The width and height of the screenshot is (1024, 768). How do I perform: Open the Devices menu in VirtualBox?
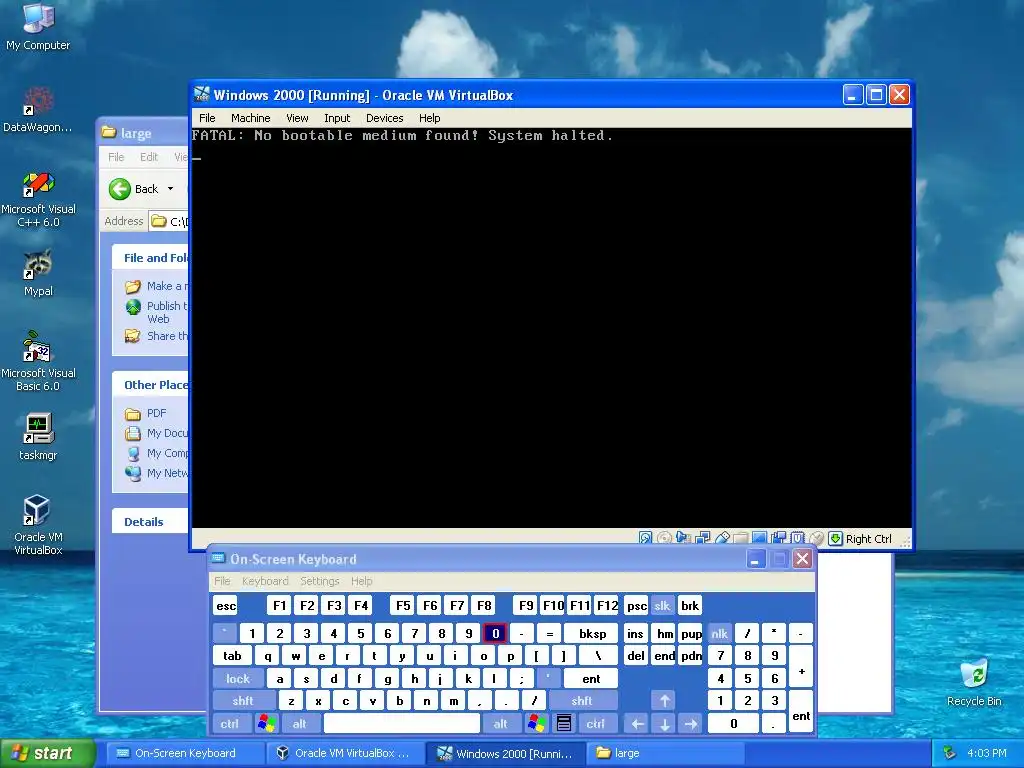[385, 118]
